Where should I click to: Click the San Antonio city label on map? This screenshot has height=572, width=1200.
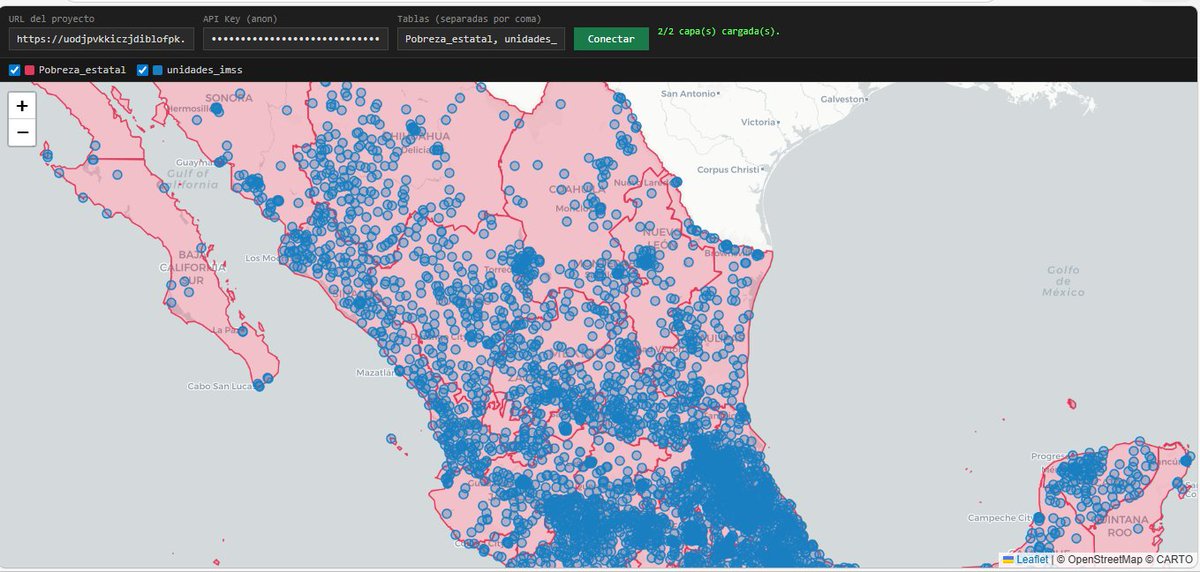(687, 93)
